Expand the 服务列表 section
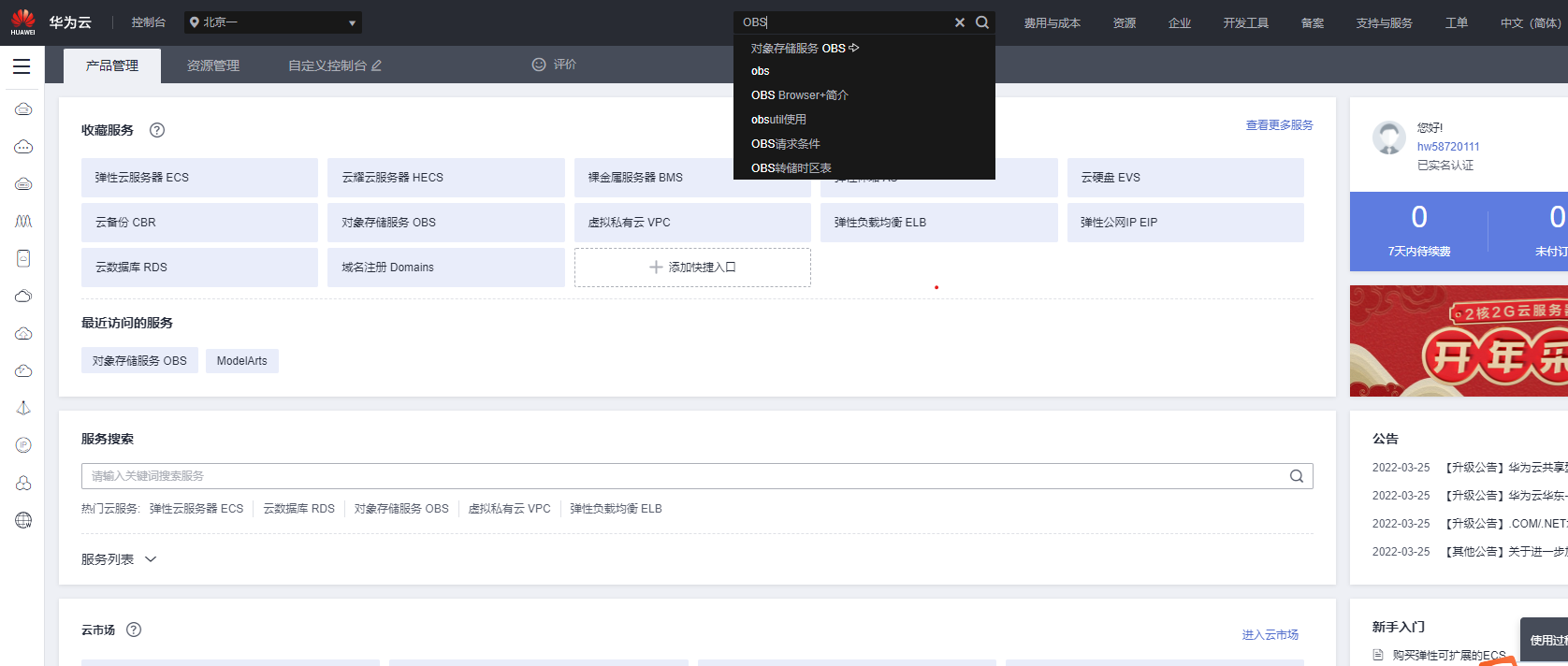This screenshot has height=666, width=1568. pos(119,559)
